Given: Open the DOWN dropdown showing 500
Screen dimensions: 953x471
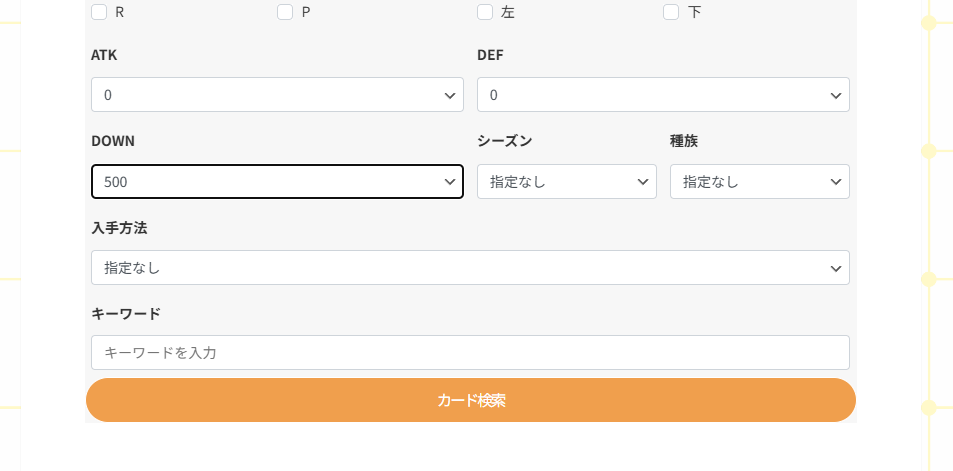Looking at the screenshot, I should point(277,182).
